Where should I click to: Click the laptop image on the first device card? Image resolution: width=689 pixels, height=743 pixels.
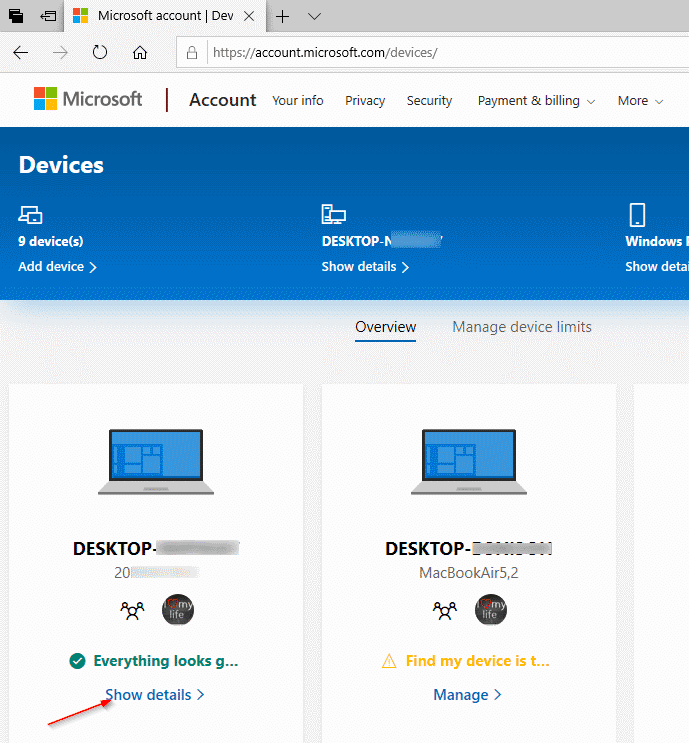click(x=156, y=462)
